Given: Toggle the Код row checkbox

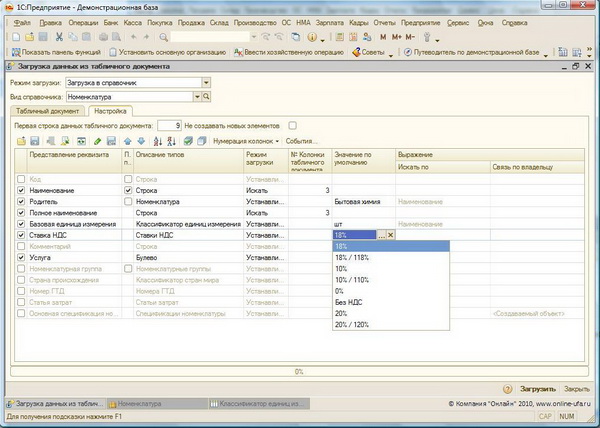Looking at the screenshot, I should coord(21,179).
